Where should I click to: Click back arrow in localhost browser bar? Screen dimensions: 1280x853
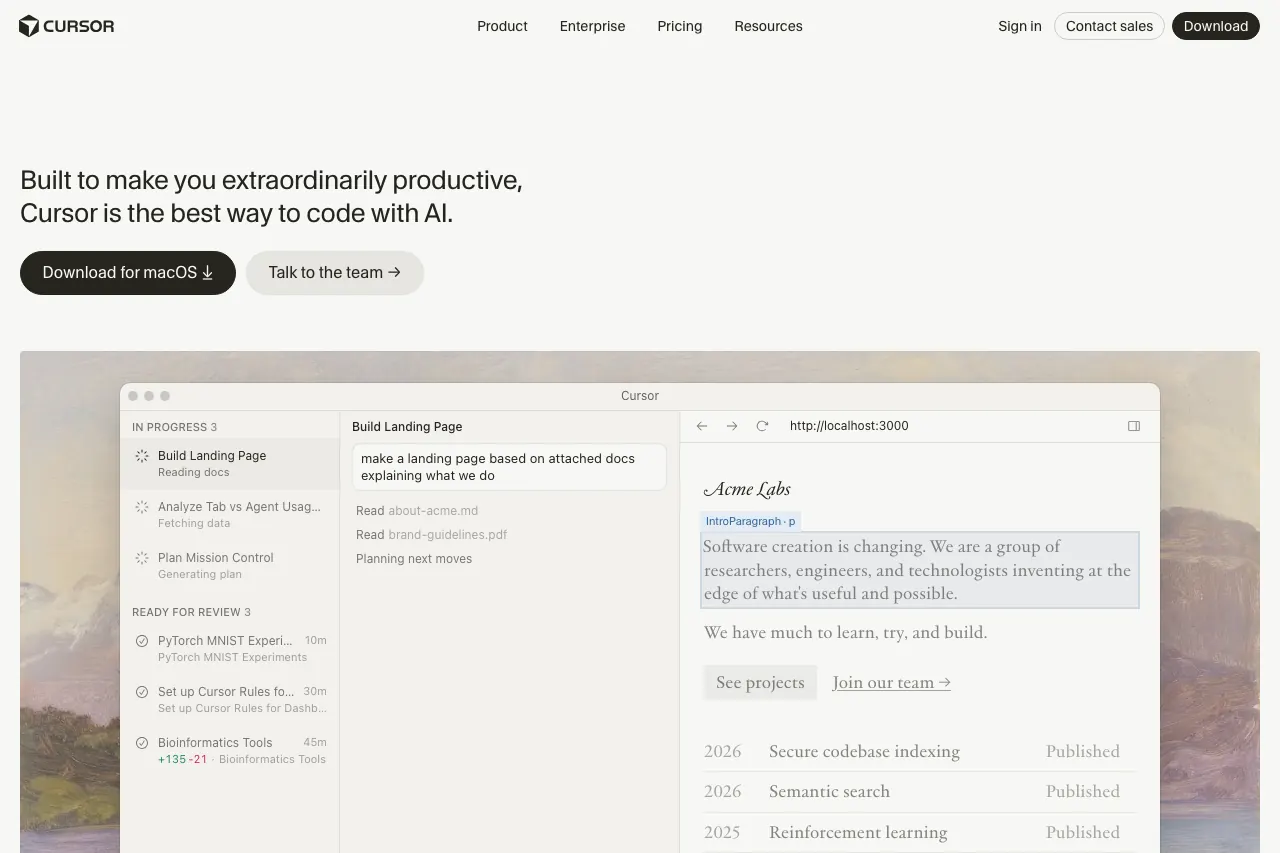702,426
